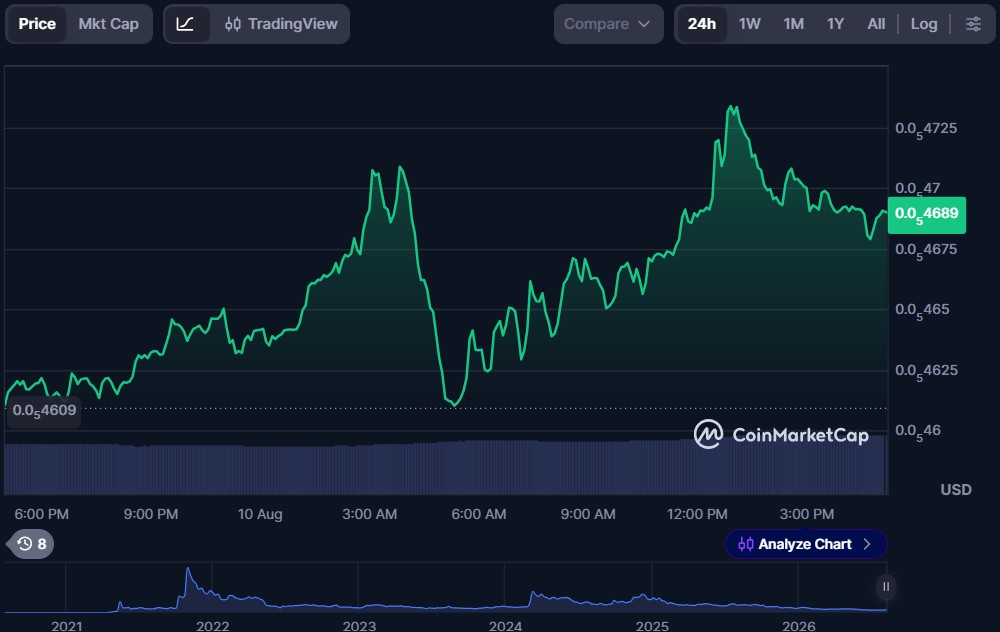Viewport: 1000px width, 632px height.
Task: Show the All time range
Action: (876, 24)
